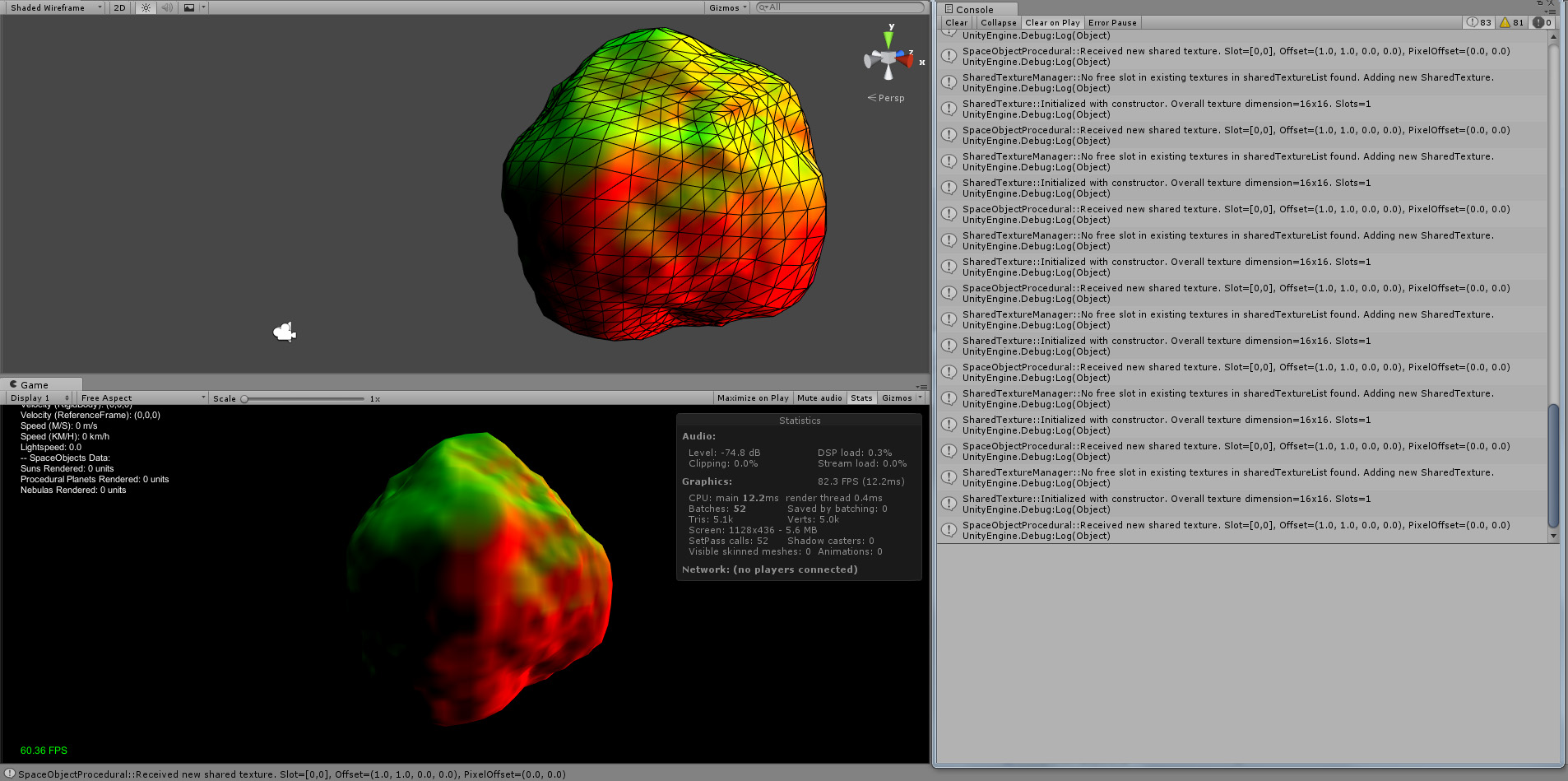The image size is (1568, 781).
Task: Click the Clear button in the Console
Action: 956,22
